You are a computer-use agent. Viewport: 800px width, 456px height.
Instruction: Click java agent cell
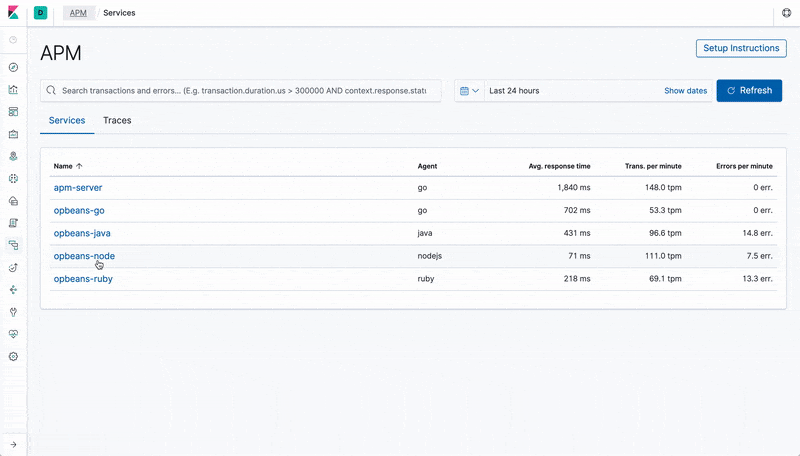pyautogui.click(x=424, y=233)
